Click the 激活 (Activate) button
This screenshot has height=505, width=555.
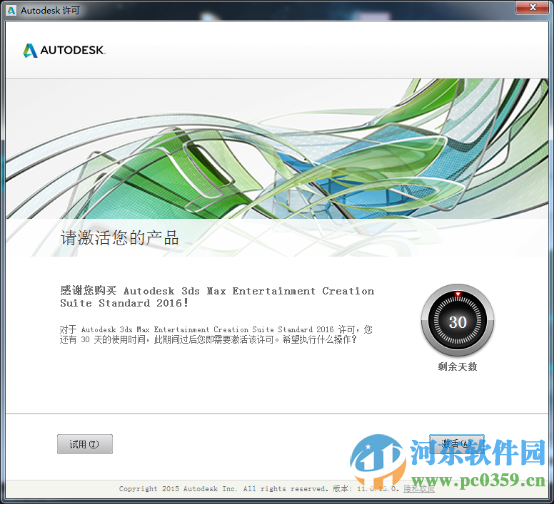(x=457, y=444)
